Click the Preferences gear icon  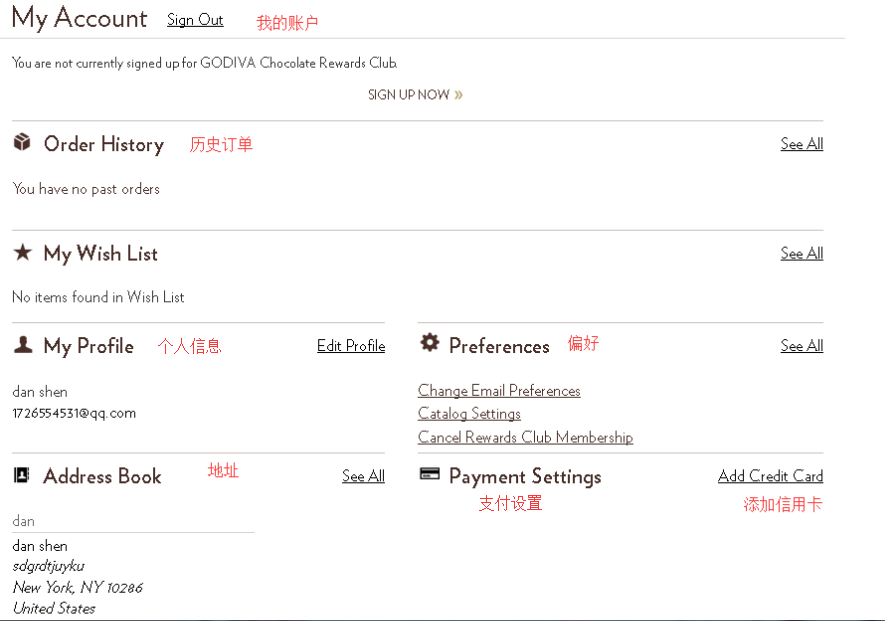430,343
